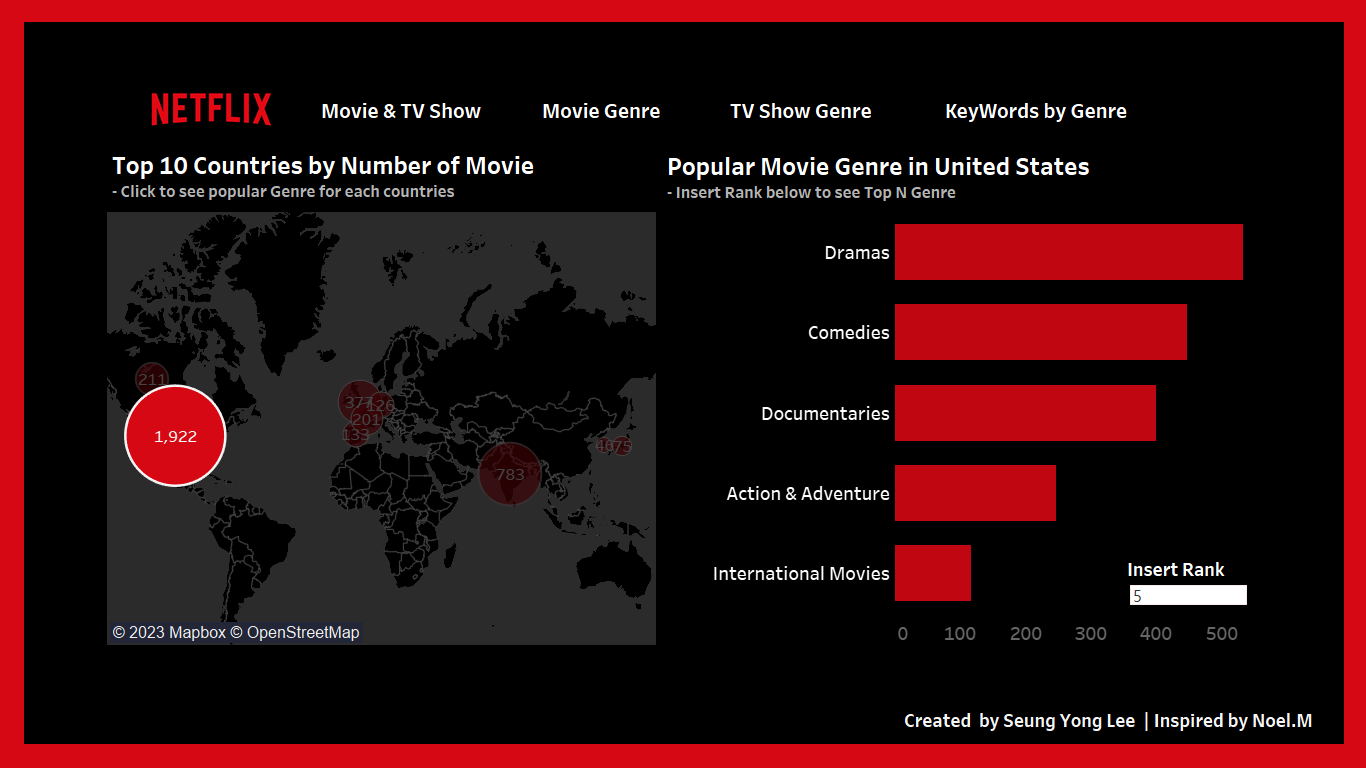Viewport: 1366px width, 768px height.
Task: Select the 75 bubble over Japan
Action: pos(622,447)
